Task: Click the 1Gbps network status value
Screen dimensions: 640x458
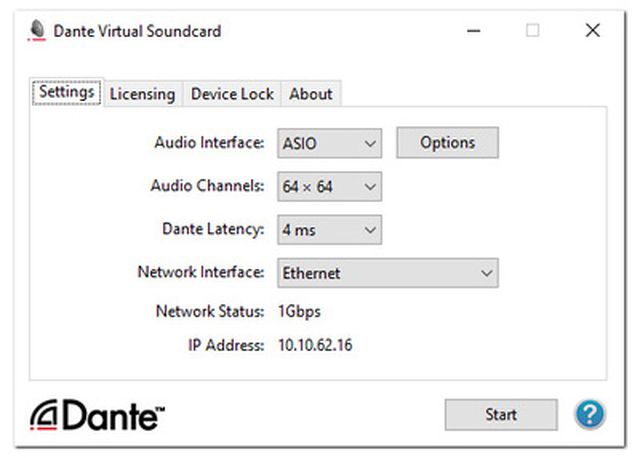Action: (300, 311)
